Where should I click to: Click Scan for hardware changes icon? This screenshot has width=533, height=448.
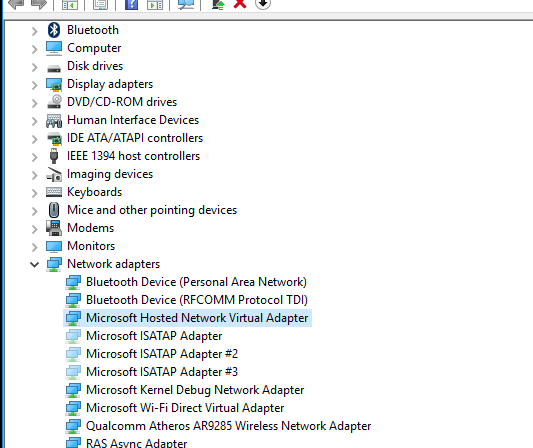tap(186, 4)
